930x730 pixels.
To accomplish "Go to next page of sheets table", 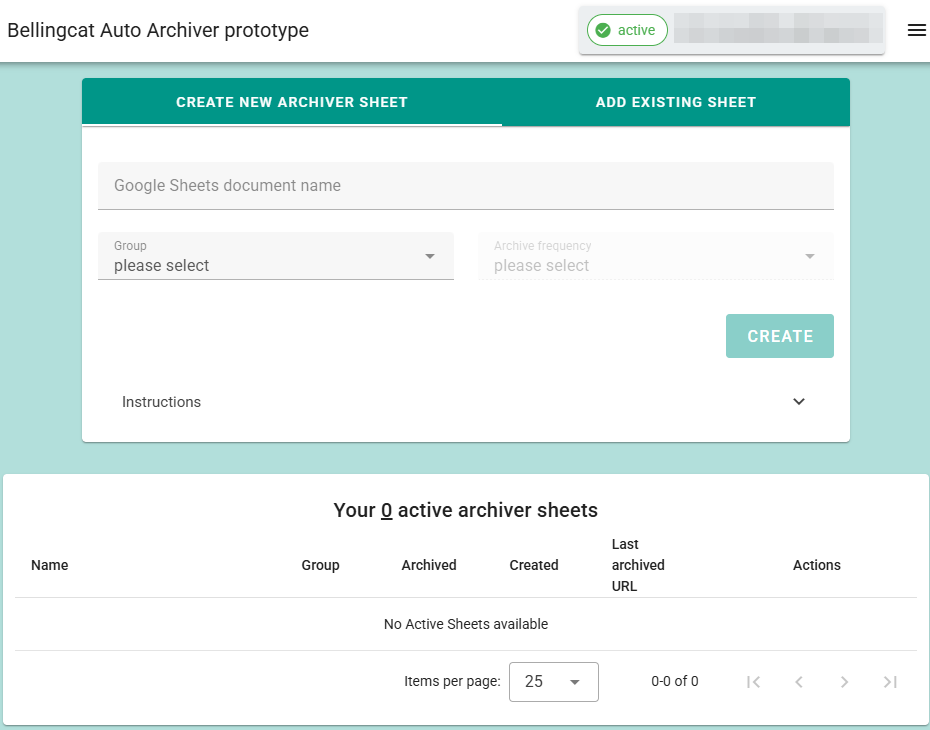I will (844, 682).
